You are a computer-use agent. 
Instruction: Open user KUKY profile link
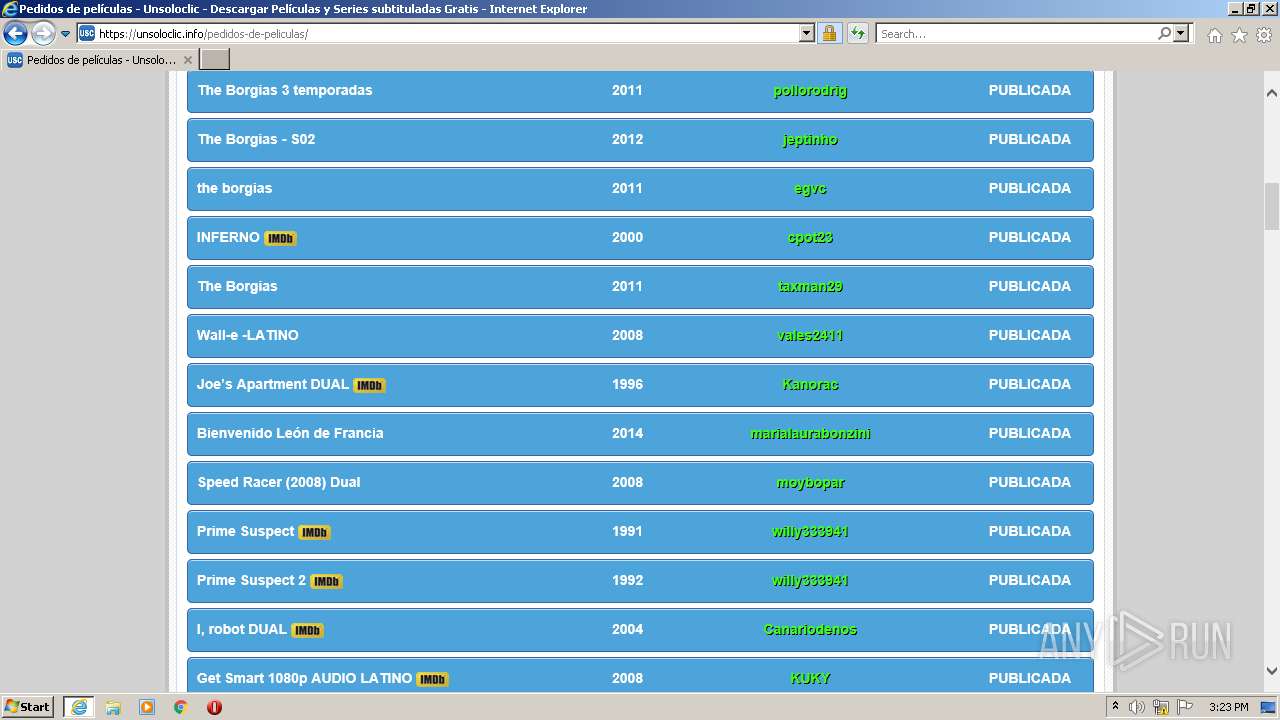tap(810, 678)
